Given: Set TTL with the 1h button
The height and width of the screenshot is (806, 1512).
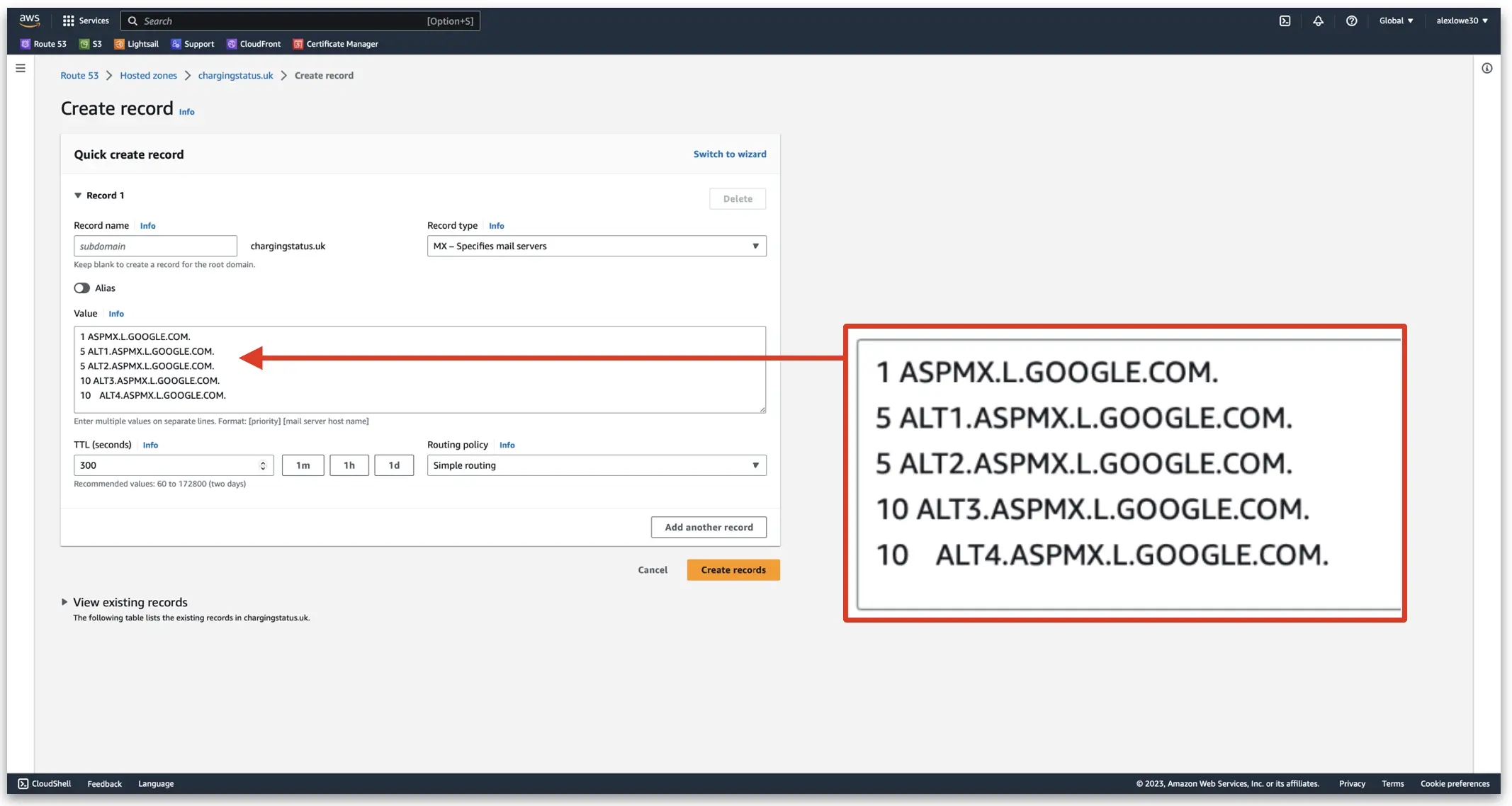Looking at the screenshot, I should pos(349,465).
